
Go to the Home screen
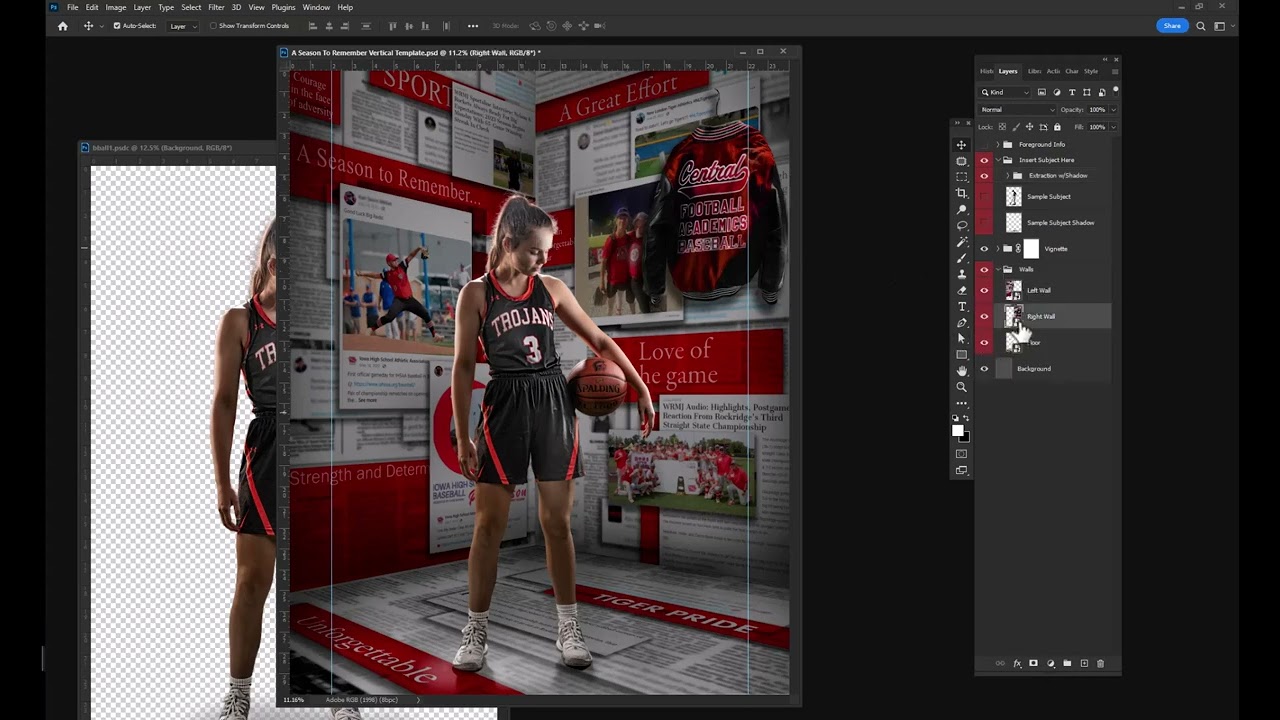(63, 26)
